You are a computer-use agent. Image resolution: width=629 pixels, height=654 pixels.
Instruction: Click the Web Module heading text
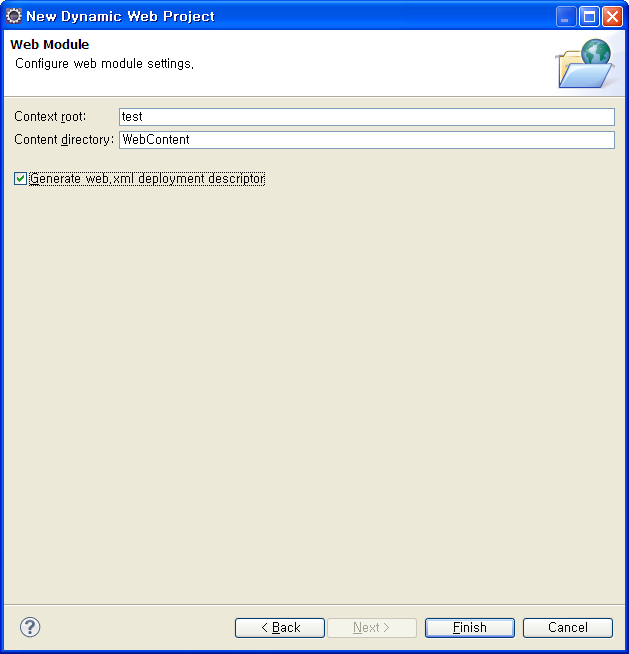pos(50,45)
